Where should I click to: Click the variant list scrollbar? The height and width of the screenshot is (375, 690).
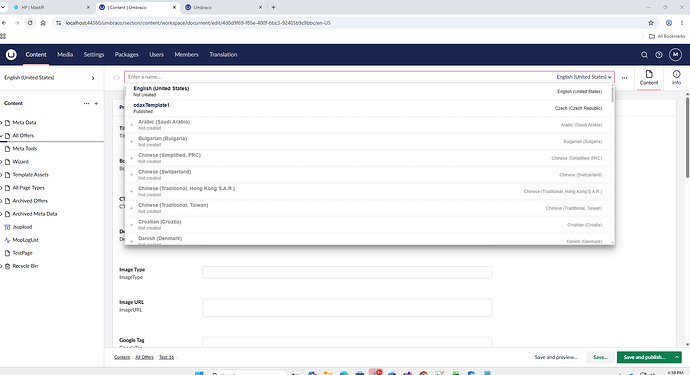click(x=612, y=94)
